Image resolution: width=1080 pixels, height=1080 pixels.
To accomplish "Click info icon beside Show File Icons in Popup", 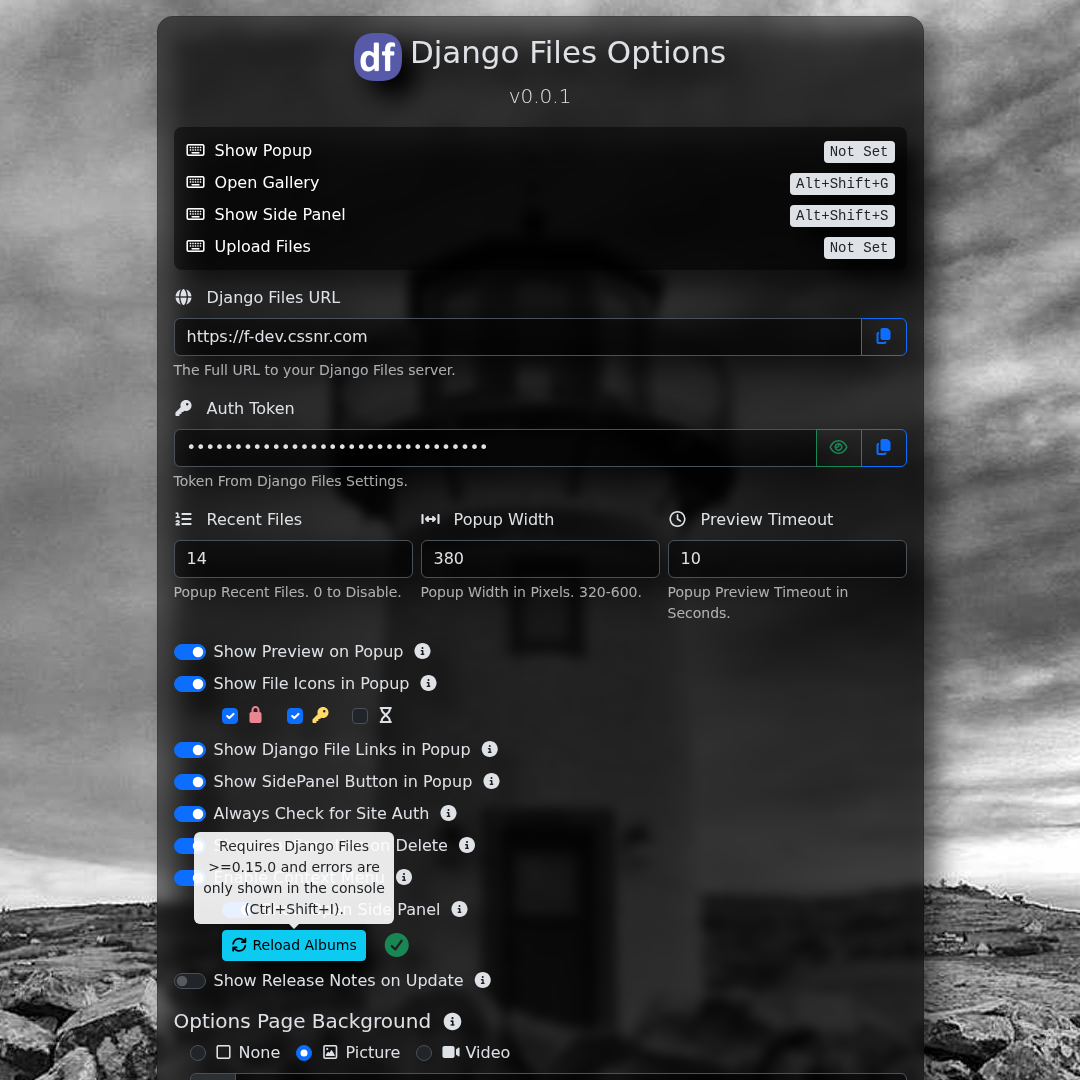I will [x=428, y=683].
